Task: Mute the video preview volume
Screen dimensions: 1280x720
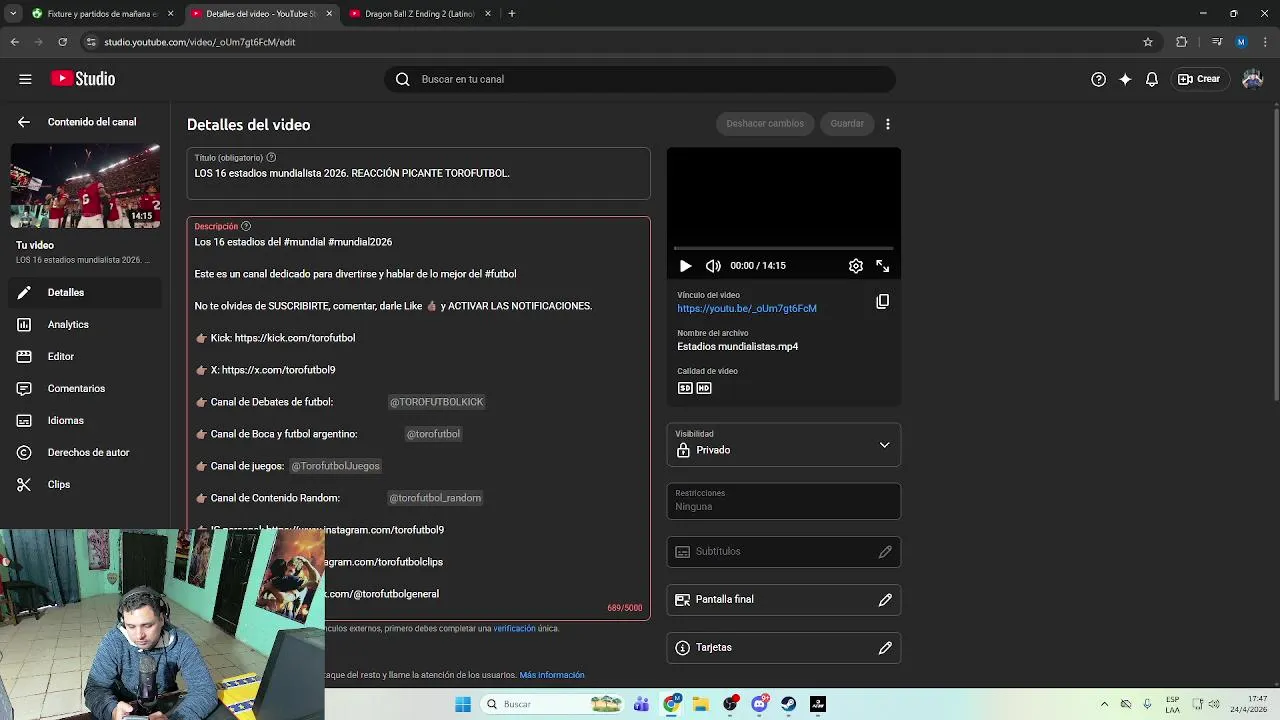Action: coord(713,266)
